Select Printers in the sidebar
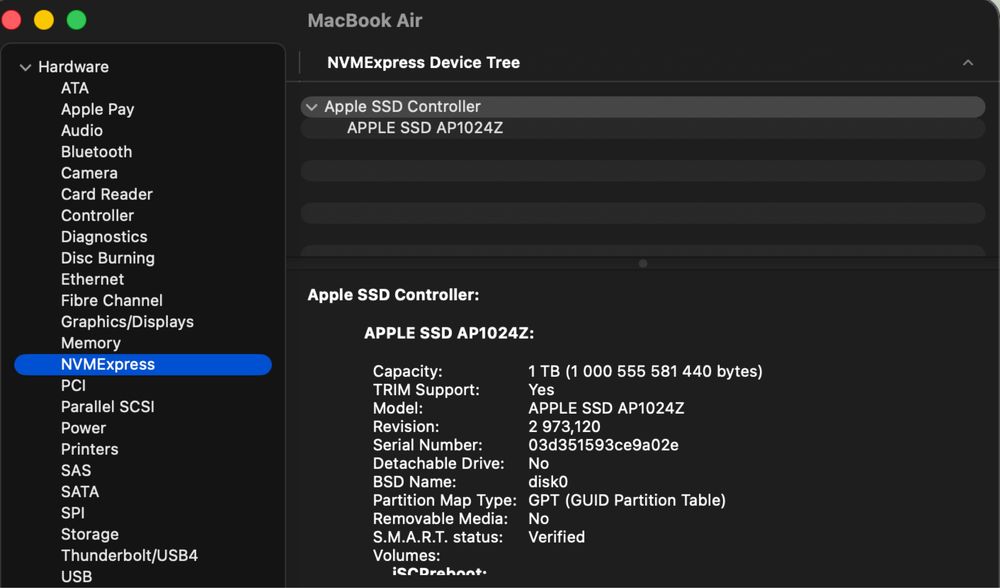The width and height of the screenshot is (1000, 588). coord(89,449)
